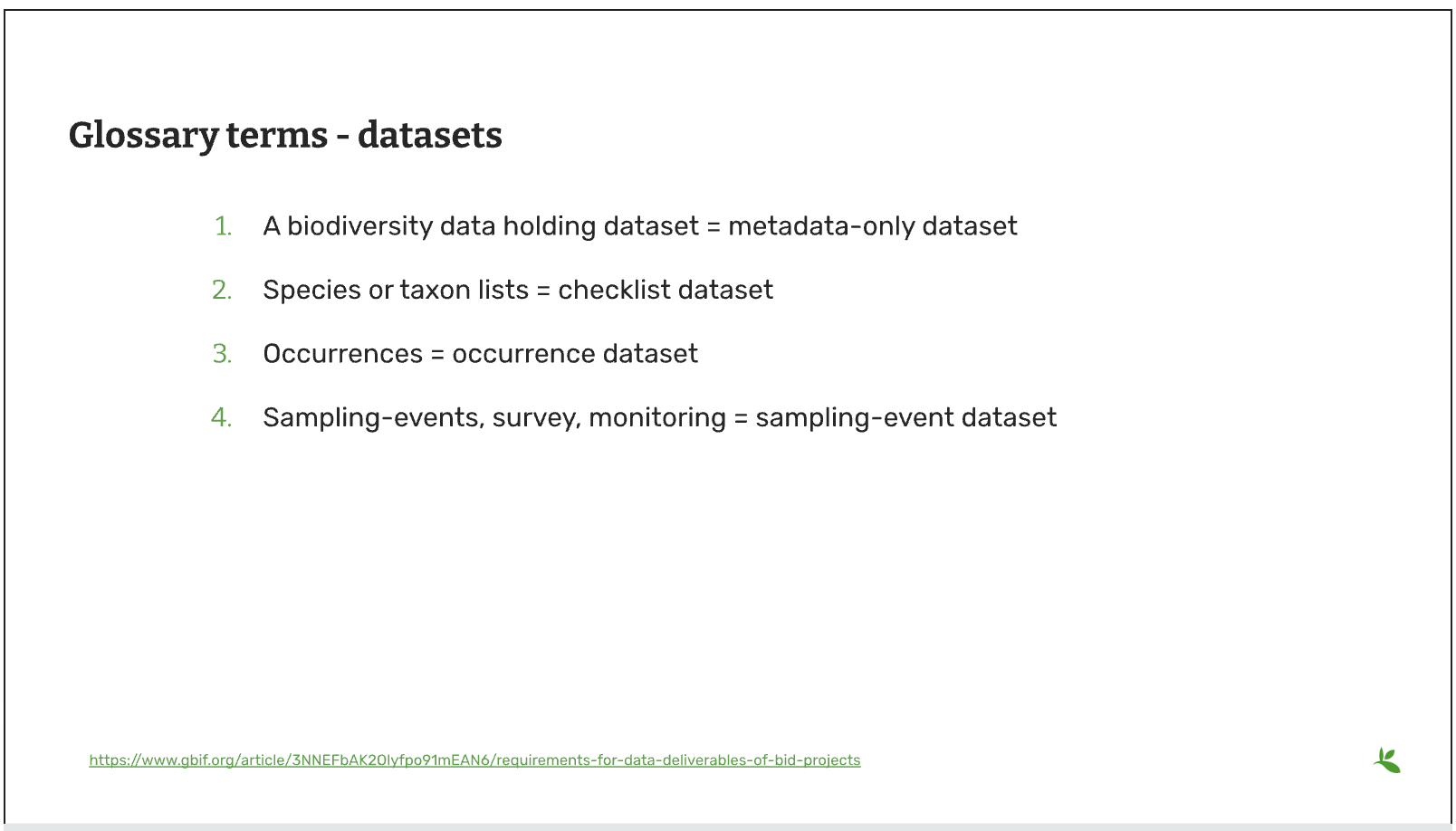Click the words 'checklist dataset'
Screen dimensions: 1456x831
pyautogui.click(x=666, y=290)
